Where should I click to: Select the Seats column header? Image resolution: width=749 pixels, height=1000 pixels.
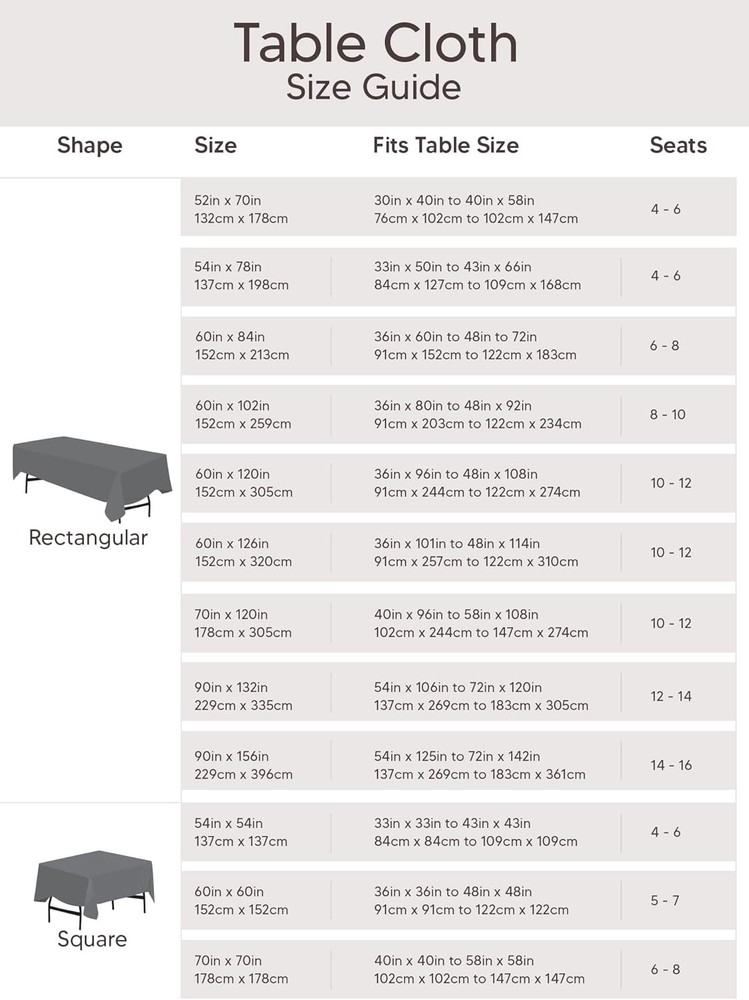coord(678,145)
